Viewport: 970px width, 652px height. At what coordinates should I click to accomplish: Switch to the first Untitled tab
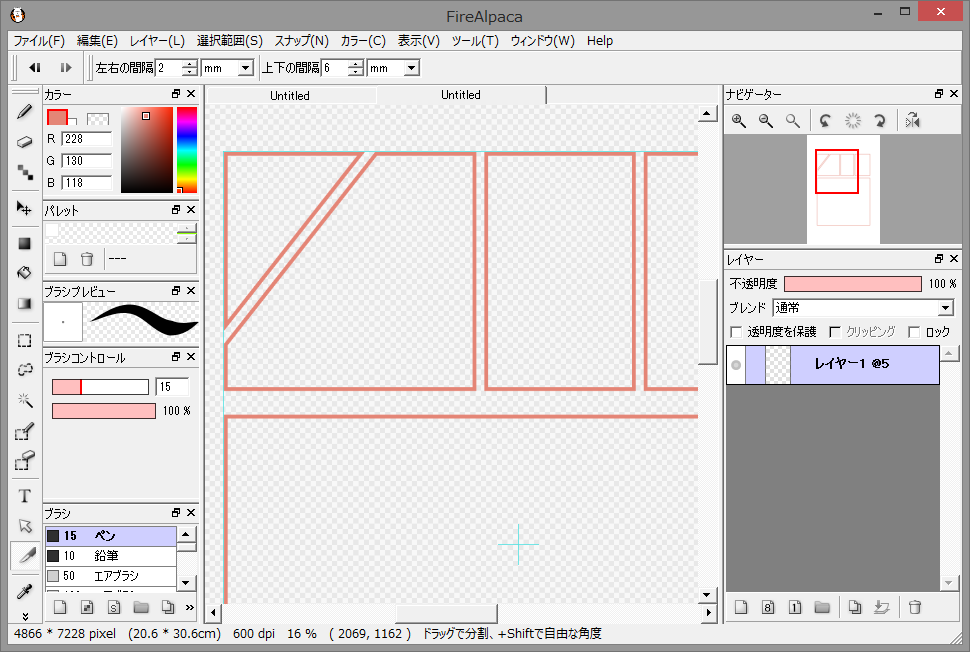[x=290, y=95]
